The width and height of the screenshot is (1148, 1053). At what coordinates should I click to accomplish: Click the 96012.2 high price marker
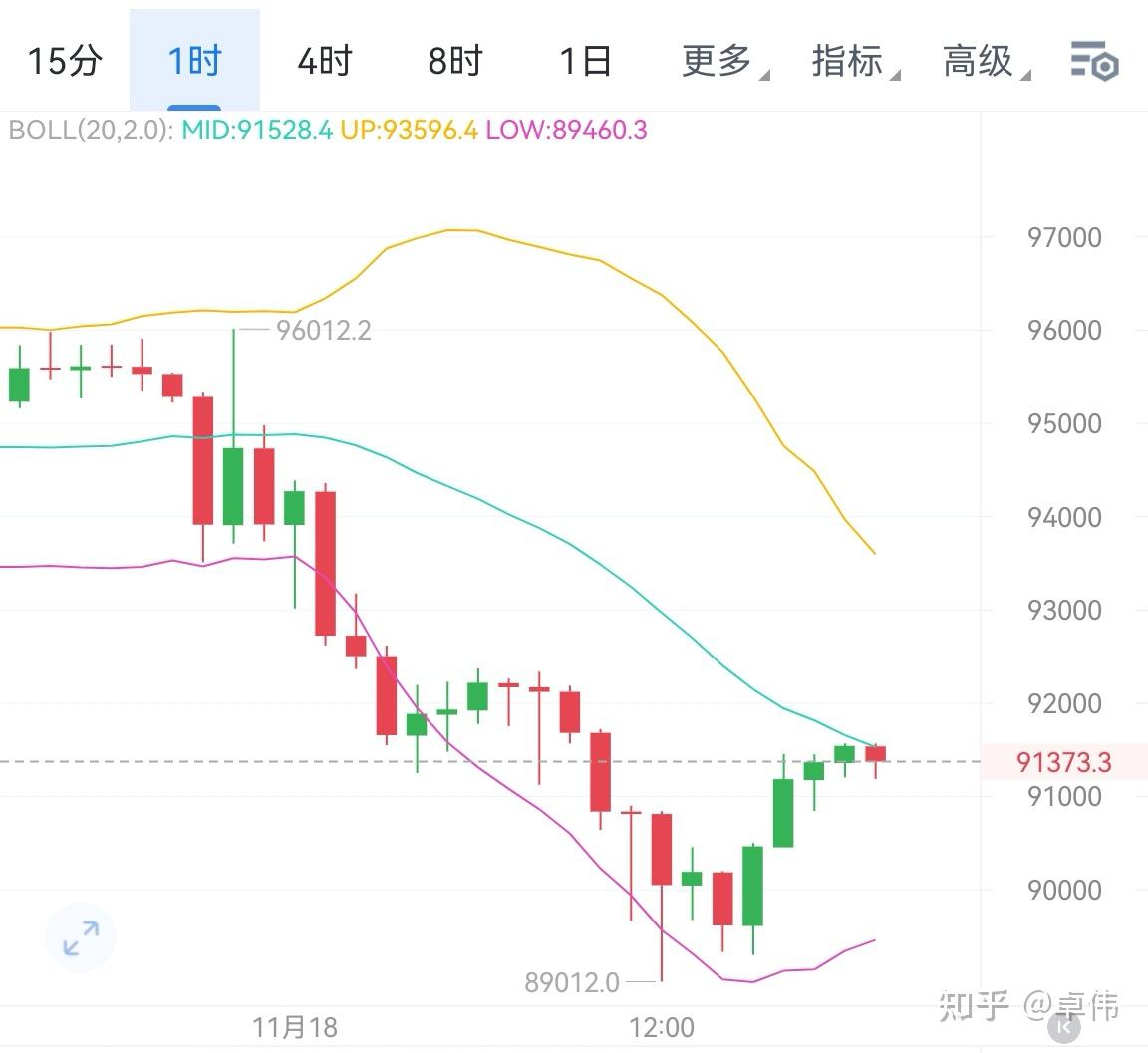(x=324, y=330)
